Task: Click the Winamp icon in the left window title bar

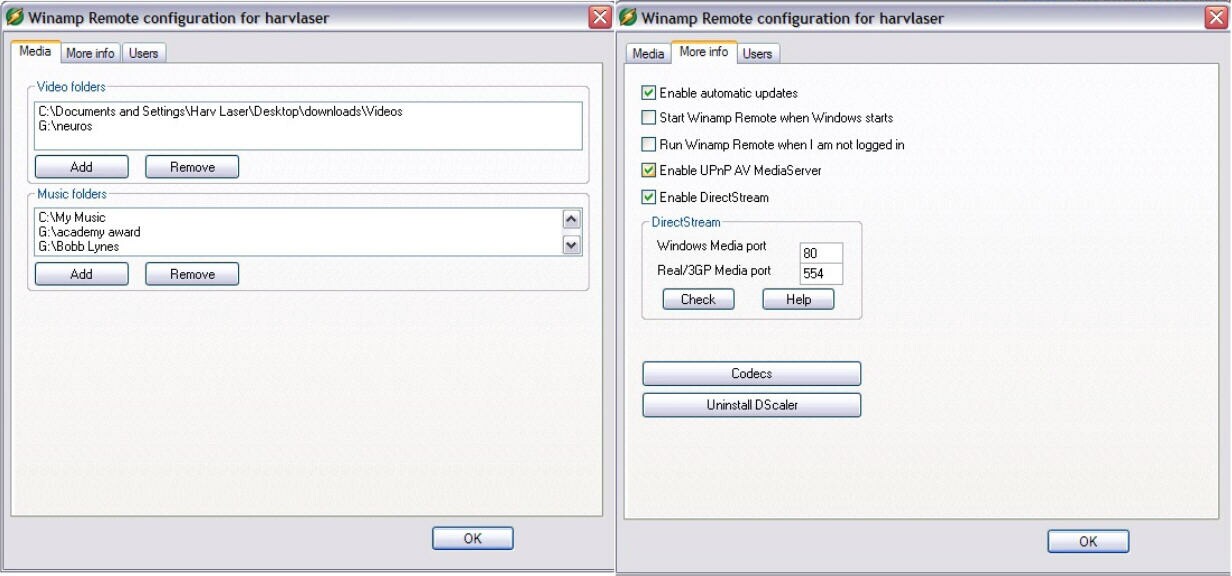Action: [15, 18]
